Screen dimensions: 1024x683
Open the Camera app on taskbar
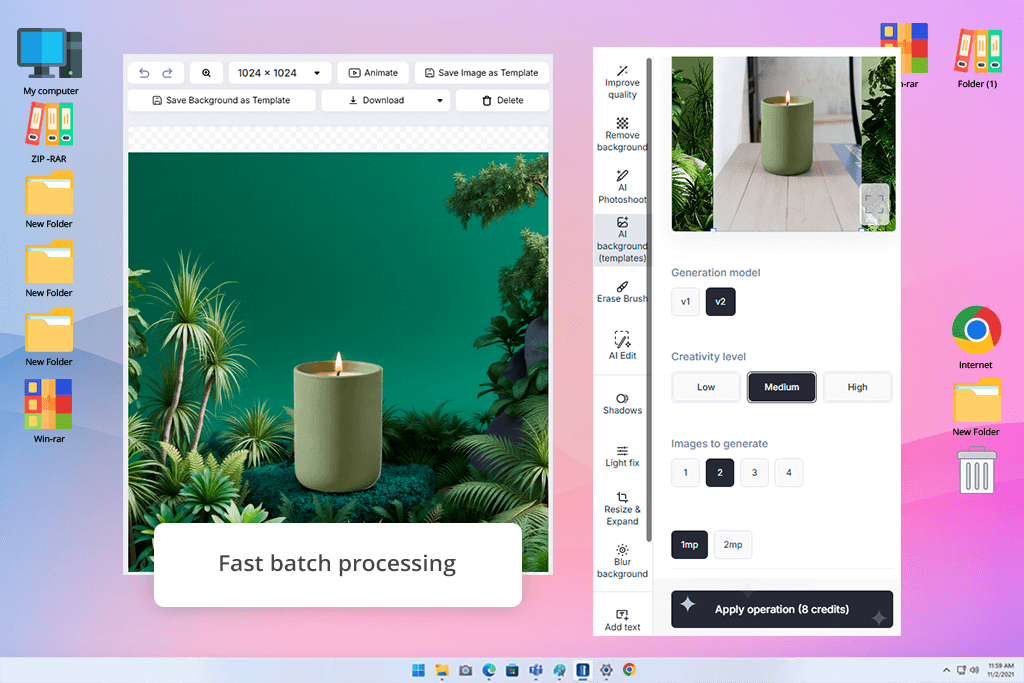[466, 670]
